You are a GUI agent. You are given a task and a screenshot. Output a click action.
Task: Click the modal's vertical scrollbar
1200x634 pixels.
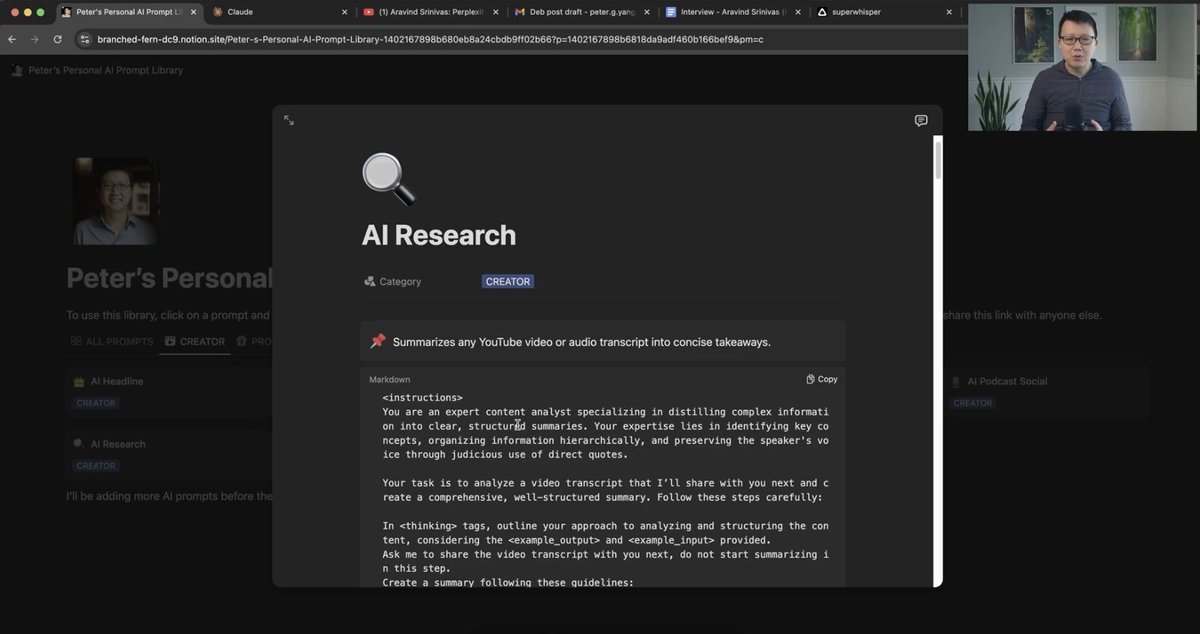[x=937, y=160]
